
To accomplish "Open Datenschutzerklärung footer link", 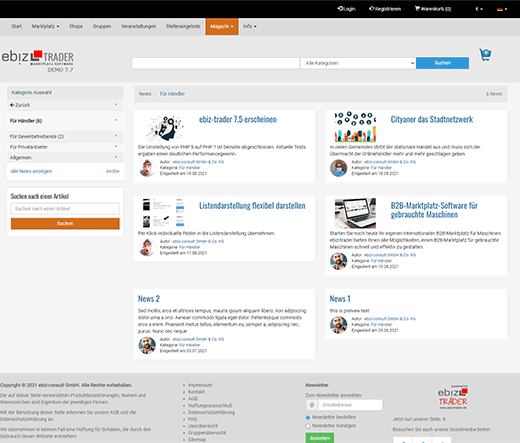I will [211, 412].
